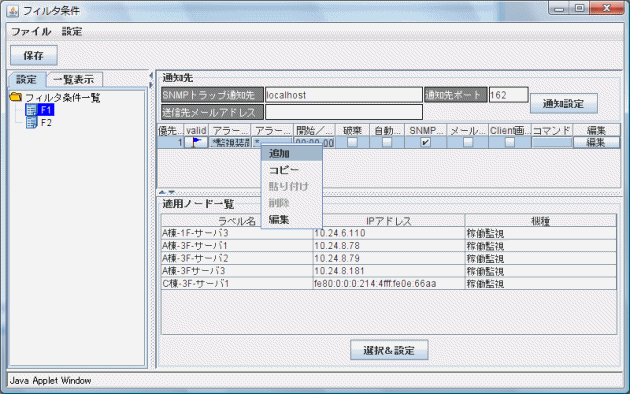Click the SNMPトラップ通知先 localhost field
Image resolution: width=630 pixels, height=394 pixels.
click(344, 95)
